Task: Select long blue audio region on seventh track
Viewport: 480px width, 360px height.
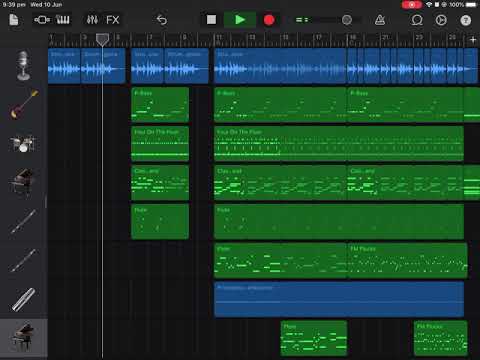Action: click(x=339, y=299)
